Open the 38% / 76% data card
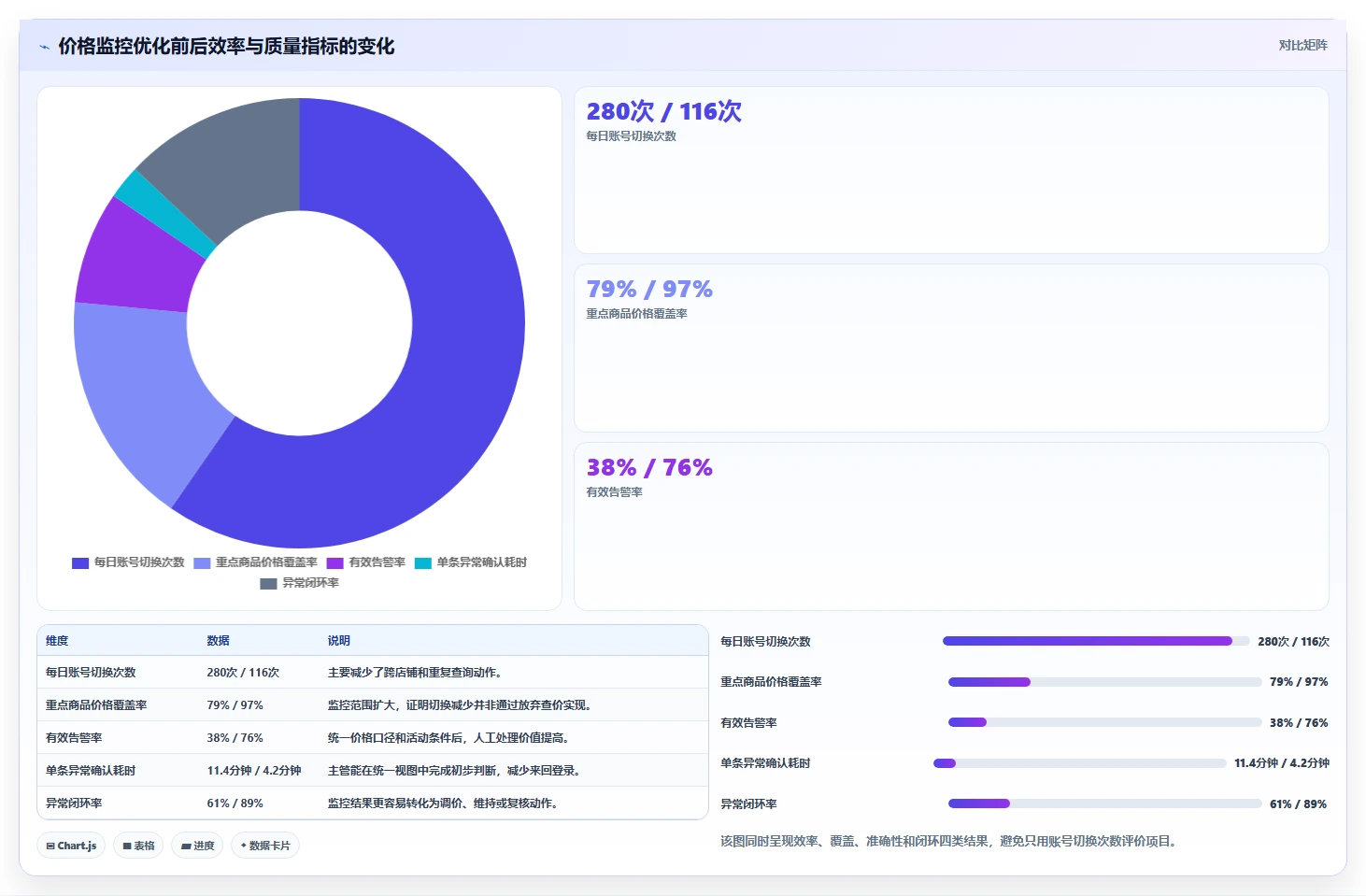Viewport: 1366px width, 896px height. (x=951, y=526)
